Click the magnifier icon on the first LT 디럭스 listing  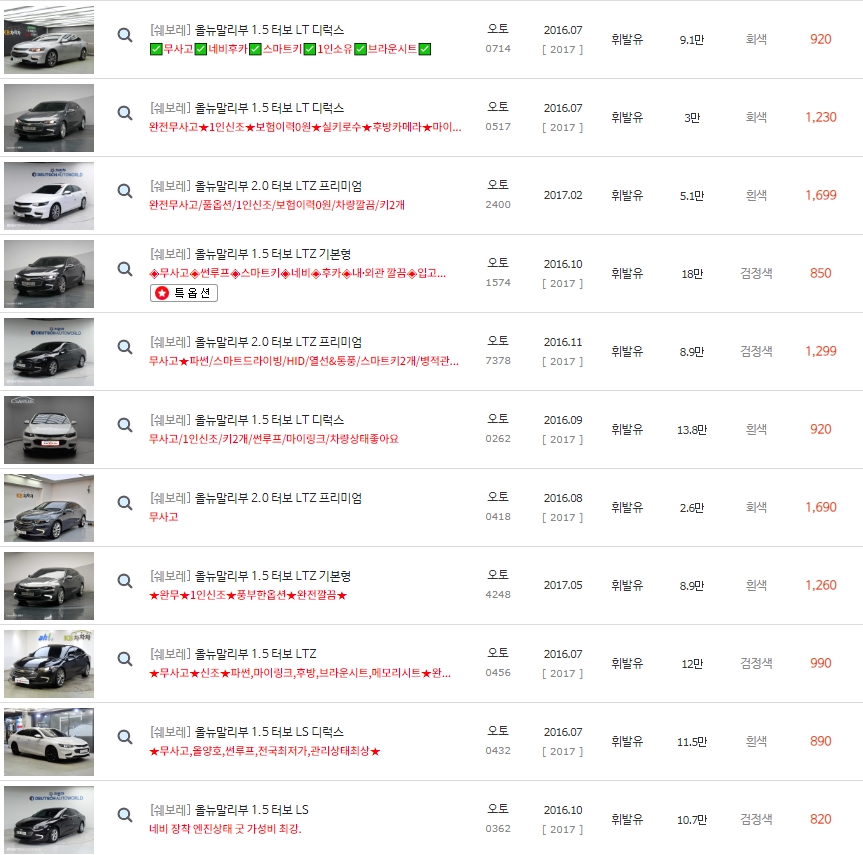[124, 35]
